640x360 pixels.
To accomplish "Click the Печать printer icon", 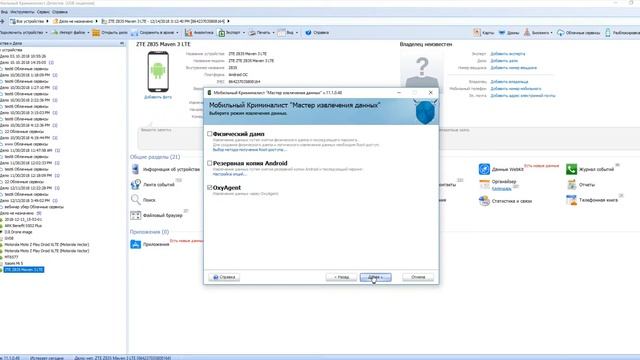I will [x=252, y=33].
